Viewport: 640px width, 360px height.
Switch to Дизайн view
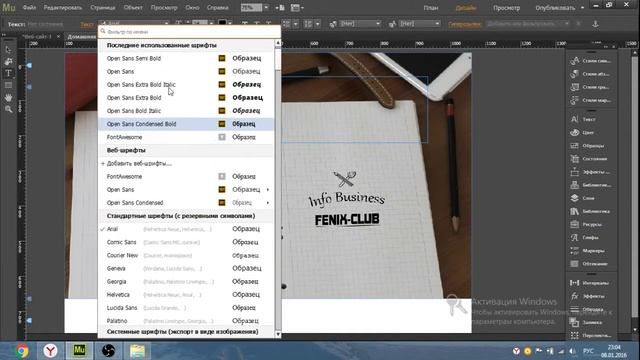pyautogui.click(x=465, y=8)
